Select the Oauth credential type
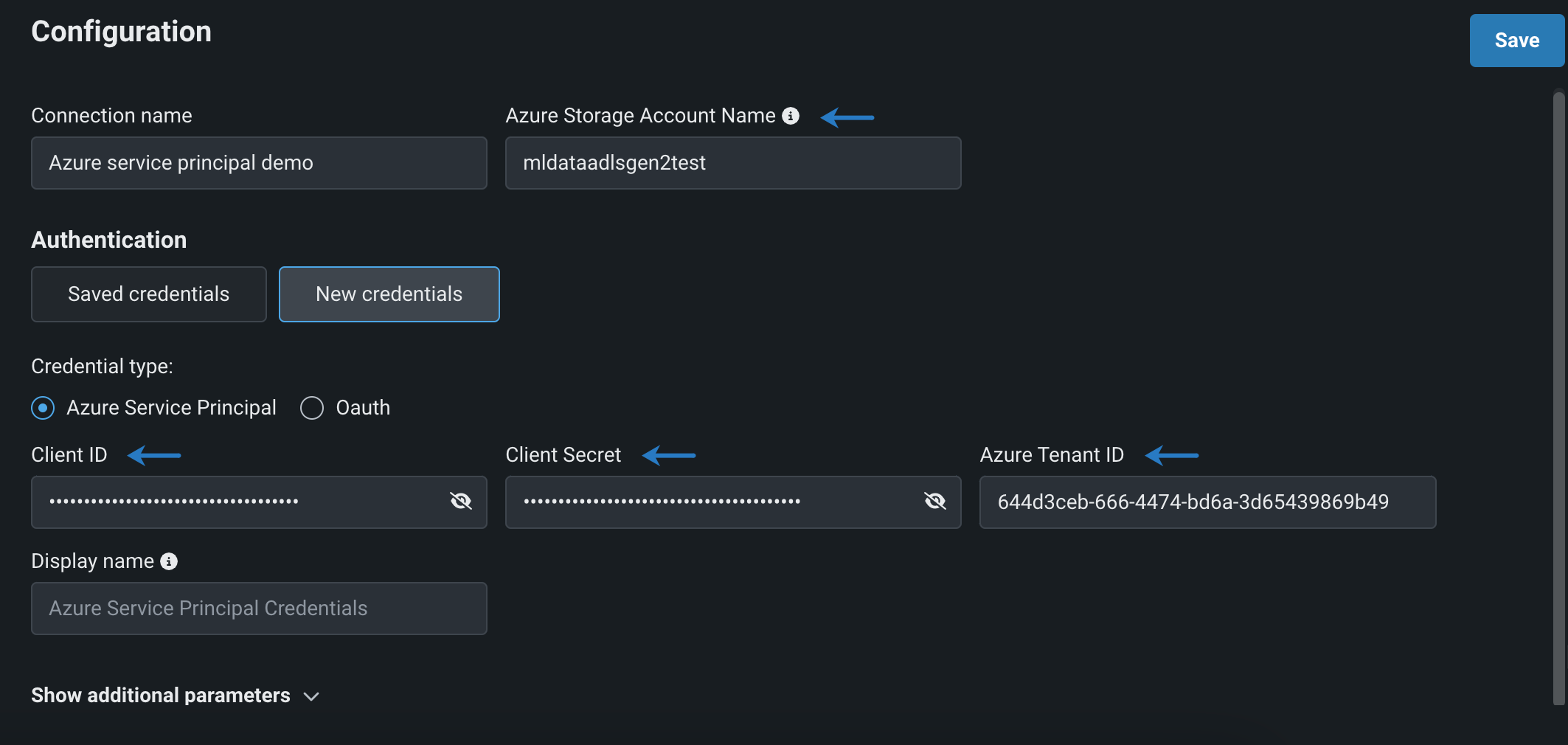 click(x=312, y=408)
